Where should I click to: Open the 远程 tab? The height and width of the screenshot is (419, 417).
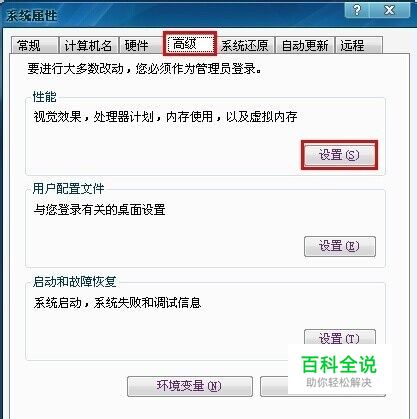click(x=359, y=46)
